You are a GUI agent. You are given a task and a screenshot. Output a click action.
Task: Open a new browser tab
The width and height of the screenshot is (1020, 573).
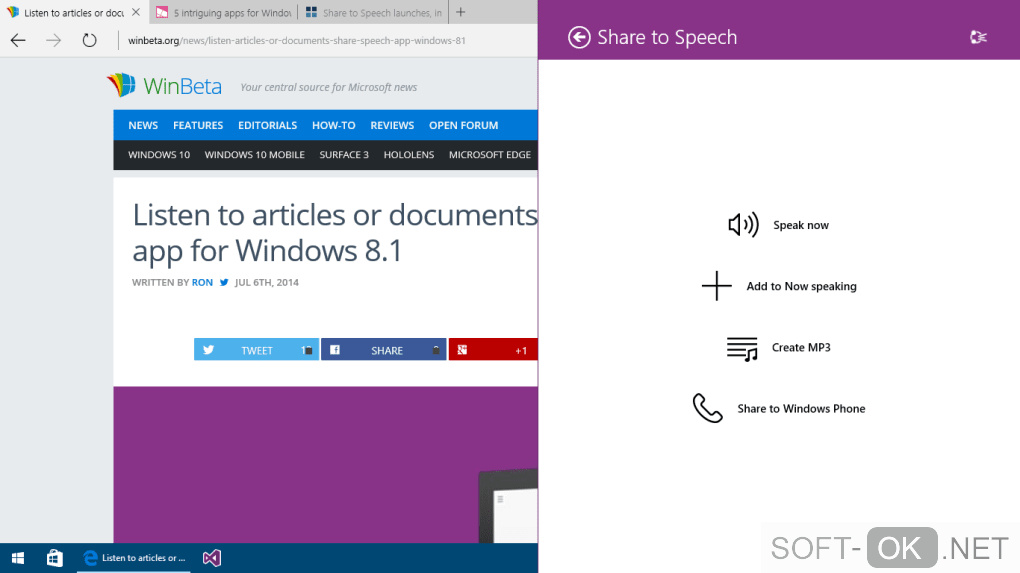(461, 12)
